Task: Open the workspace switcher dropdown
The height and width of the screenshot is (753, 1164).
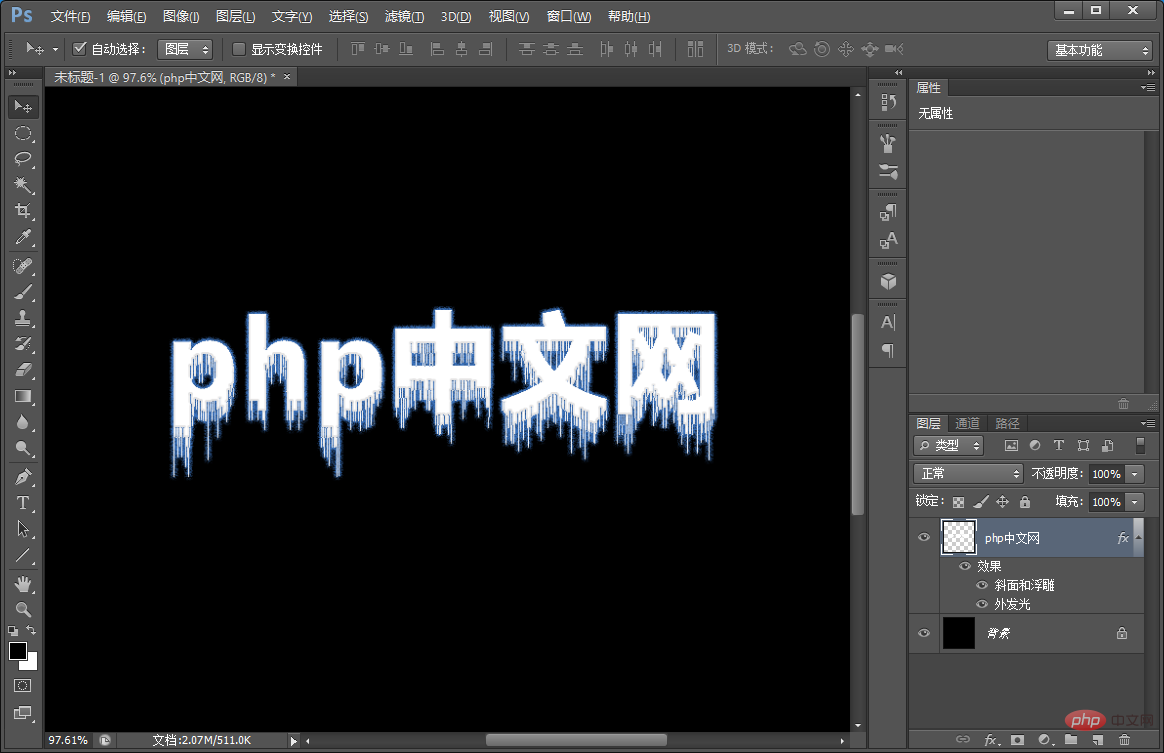Action: [1100, 50]
